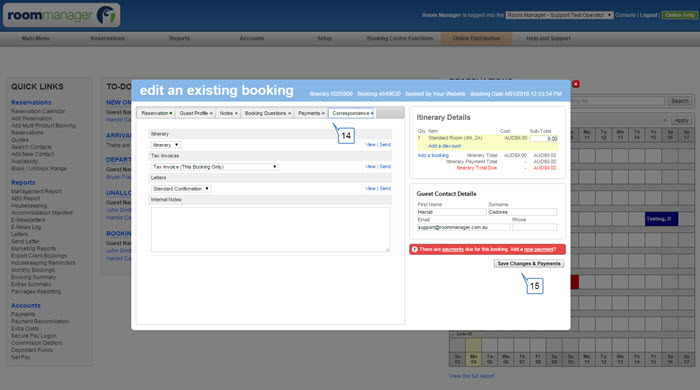Open Online Distribution menu item
700x390 pixels.
coord(476,38)
